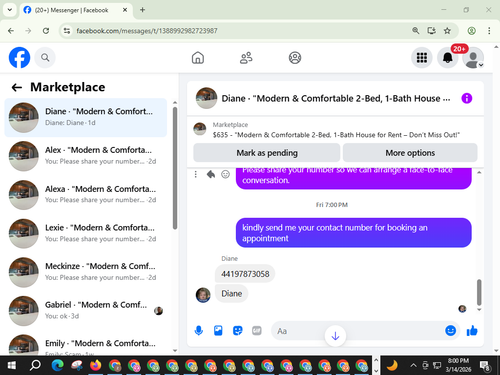
Task: Open Diane conversation in list
Action: [86, 117]
